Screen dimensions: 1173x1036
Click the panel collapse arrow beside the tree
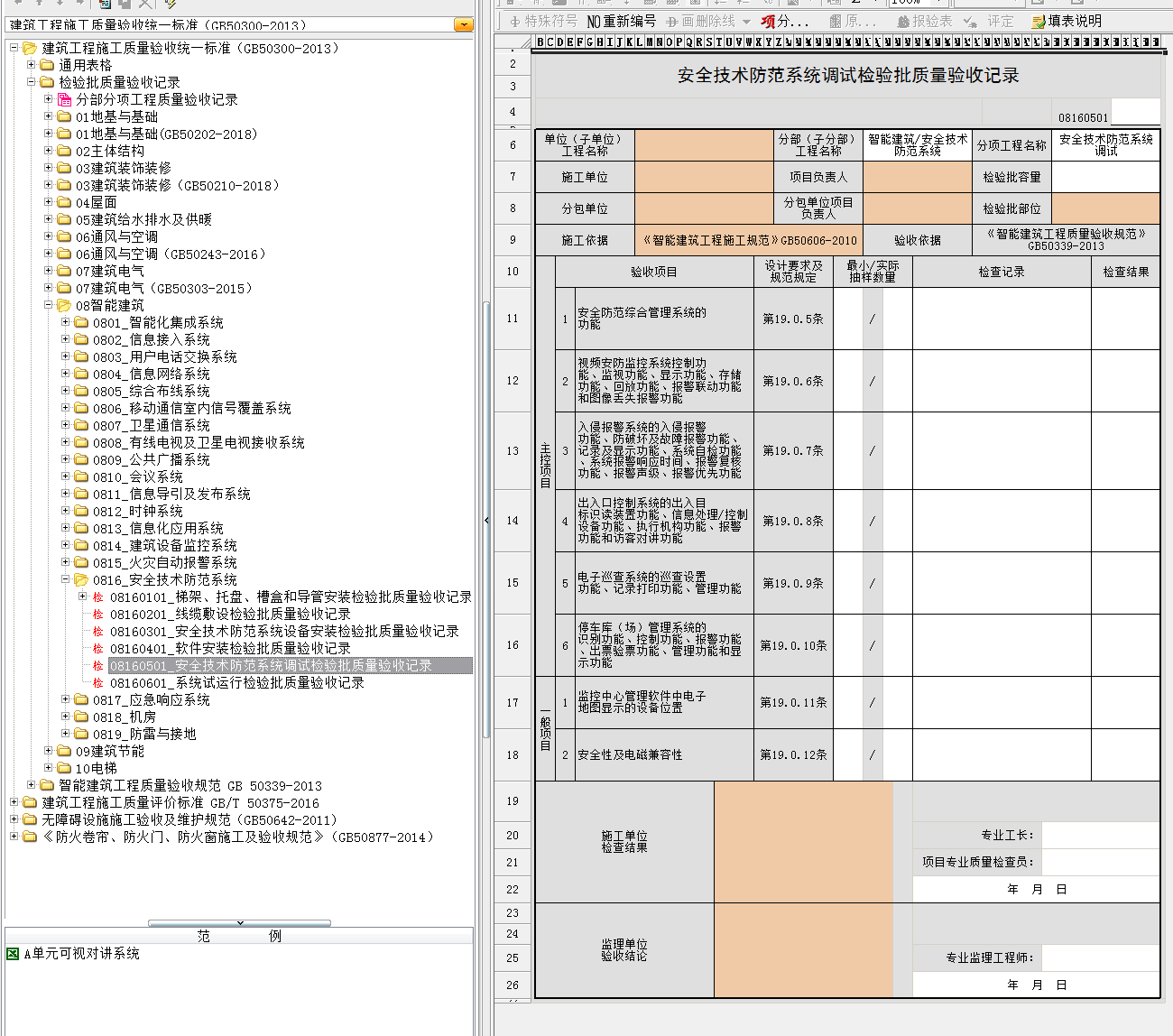point(486,521)
